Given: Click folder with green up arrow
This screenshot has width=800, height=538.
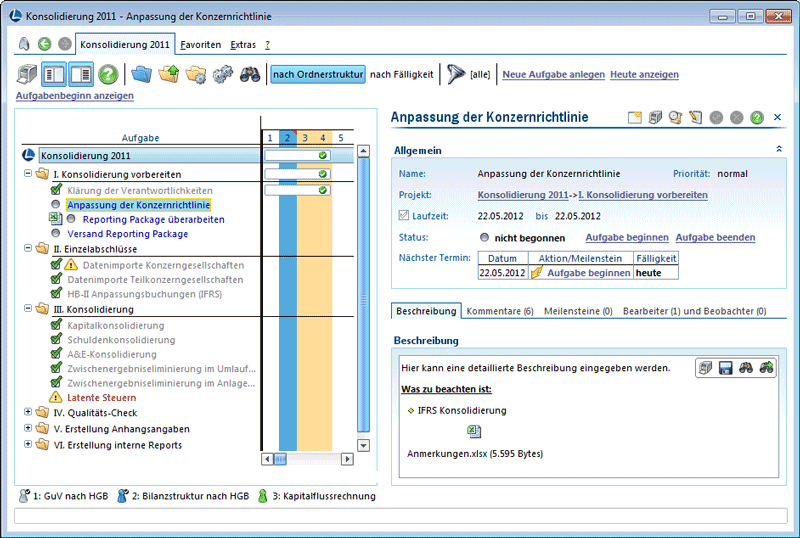Looking at the screenshot, I should pos(169,75).
